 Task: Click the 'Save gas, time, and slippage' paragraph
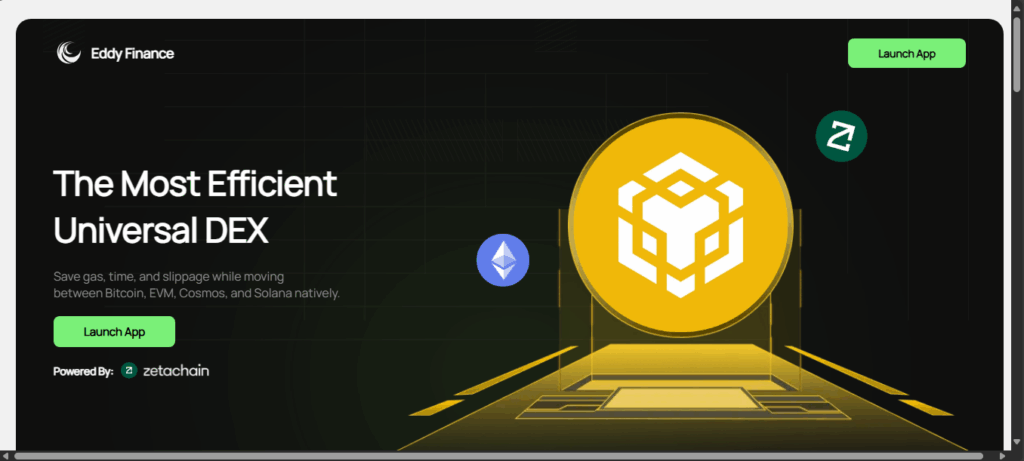(197, 284)
